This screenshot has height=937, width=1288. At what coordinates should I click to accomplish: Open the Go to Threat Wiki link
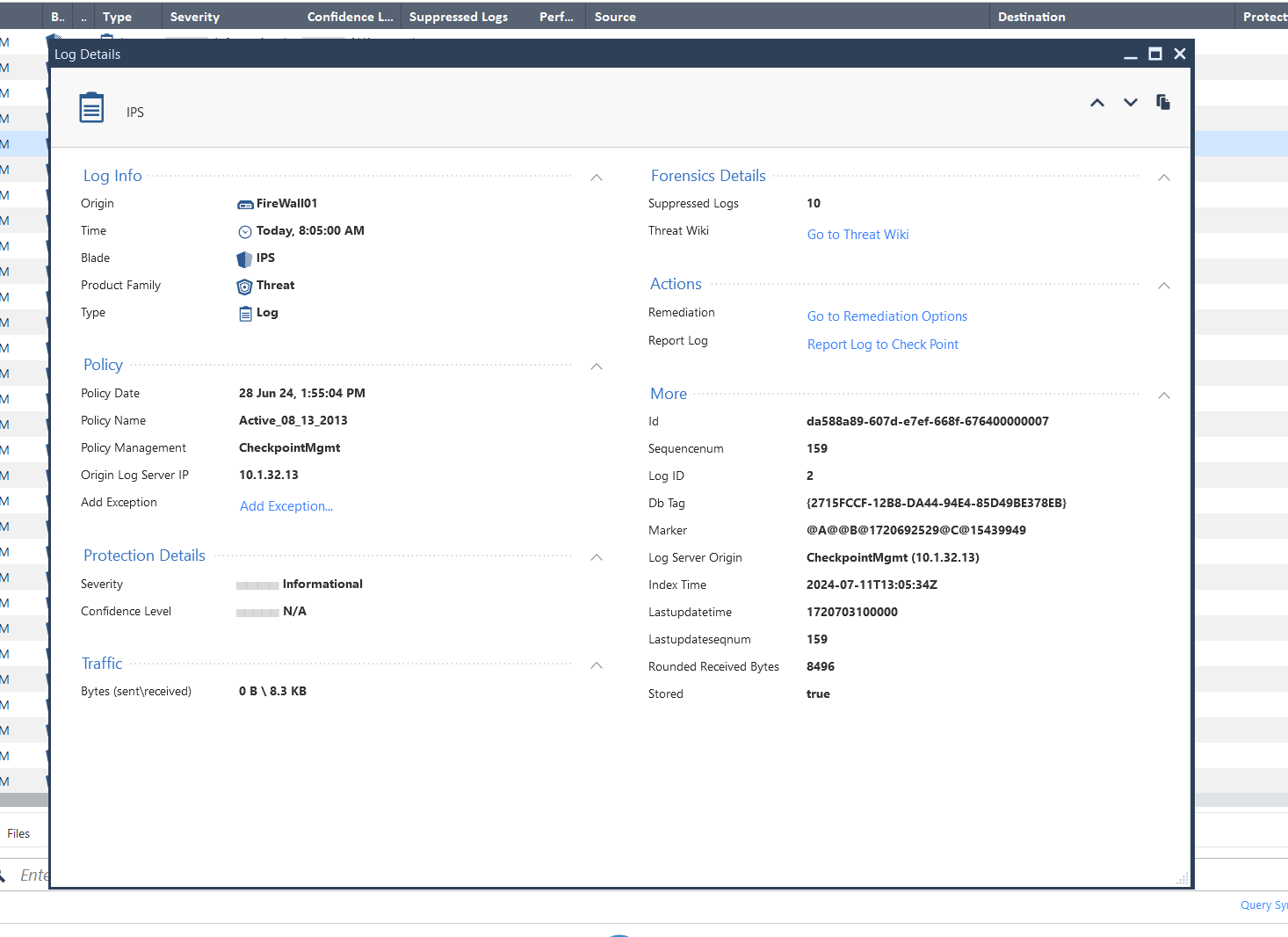[x=857, y=235]
